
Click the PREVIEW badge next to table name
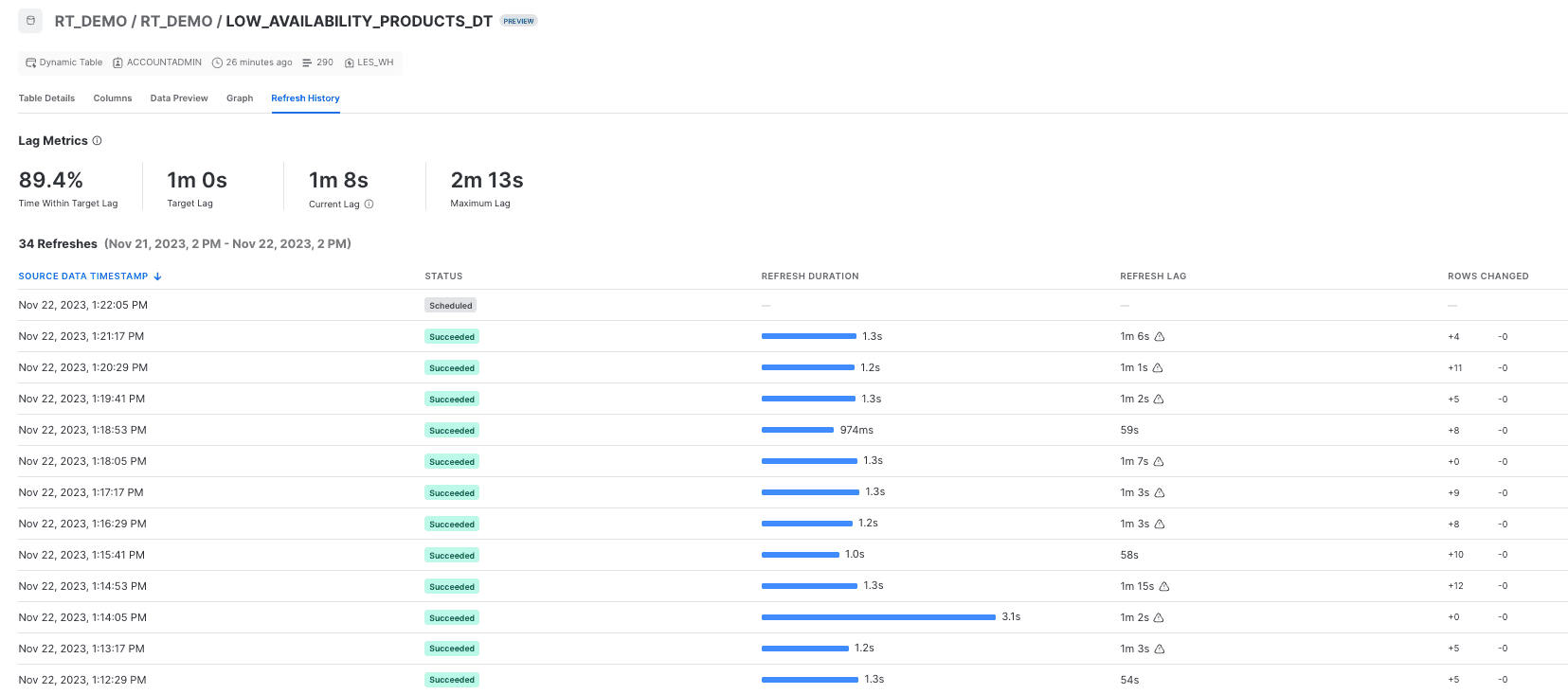pos(518,21)
